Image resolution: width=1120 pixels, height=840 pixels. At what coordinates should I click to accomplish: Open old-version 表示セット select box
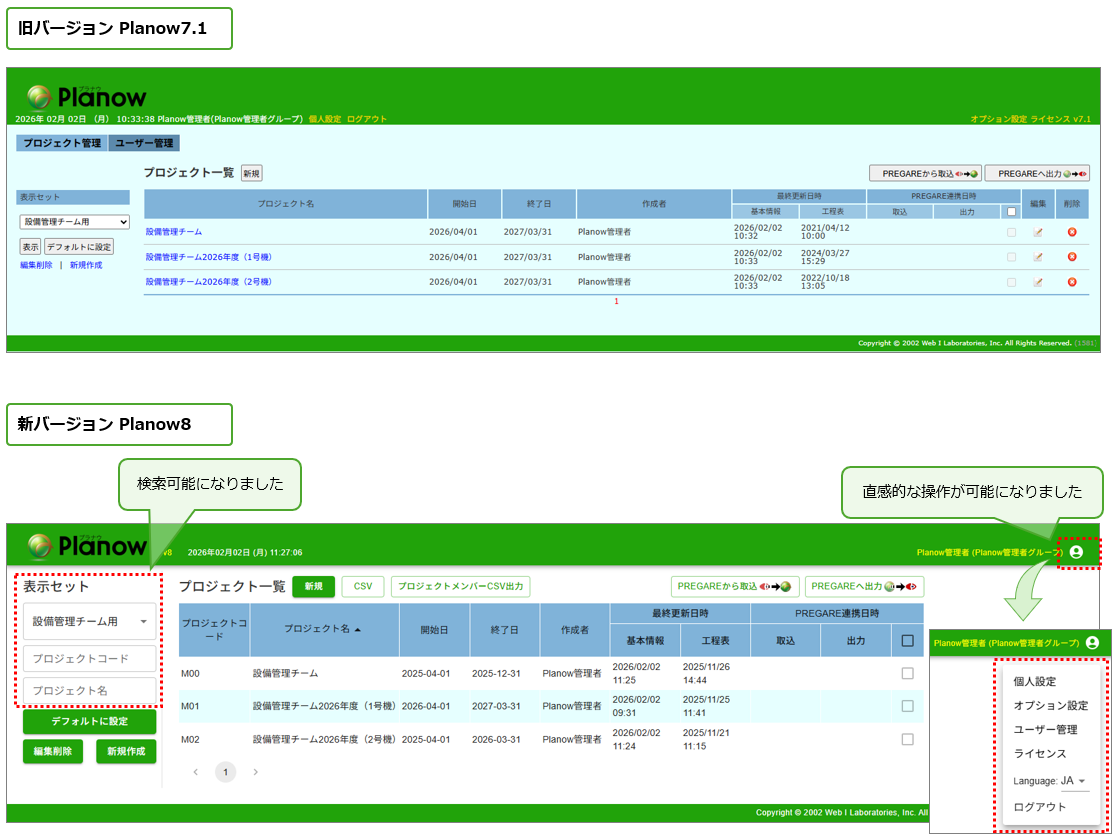coord(75,222)
